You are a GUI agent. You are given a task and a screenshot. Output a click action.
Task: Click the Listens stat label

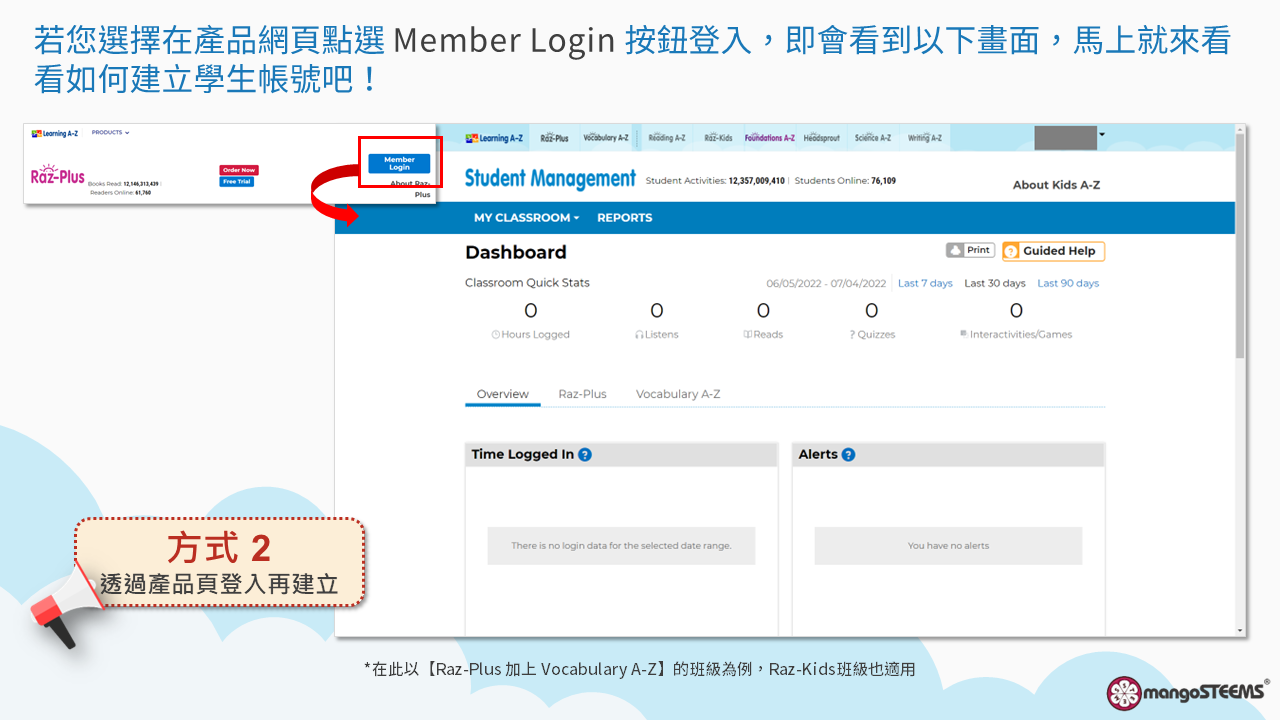[656, 335]
